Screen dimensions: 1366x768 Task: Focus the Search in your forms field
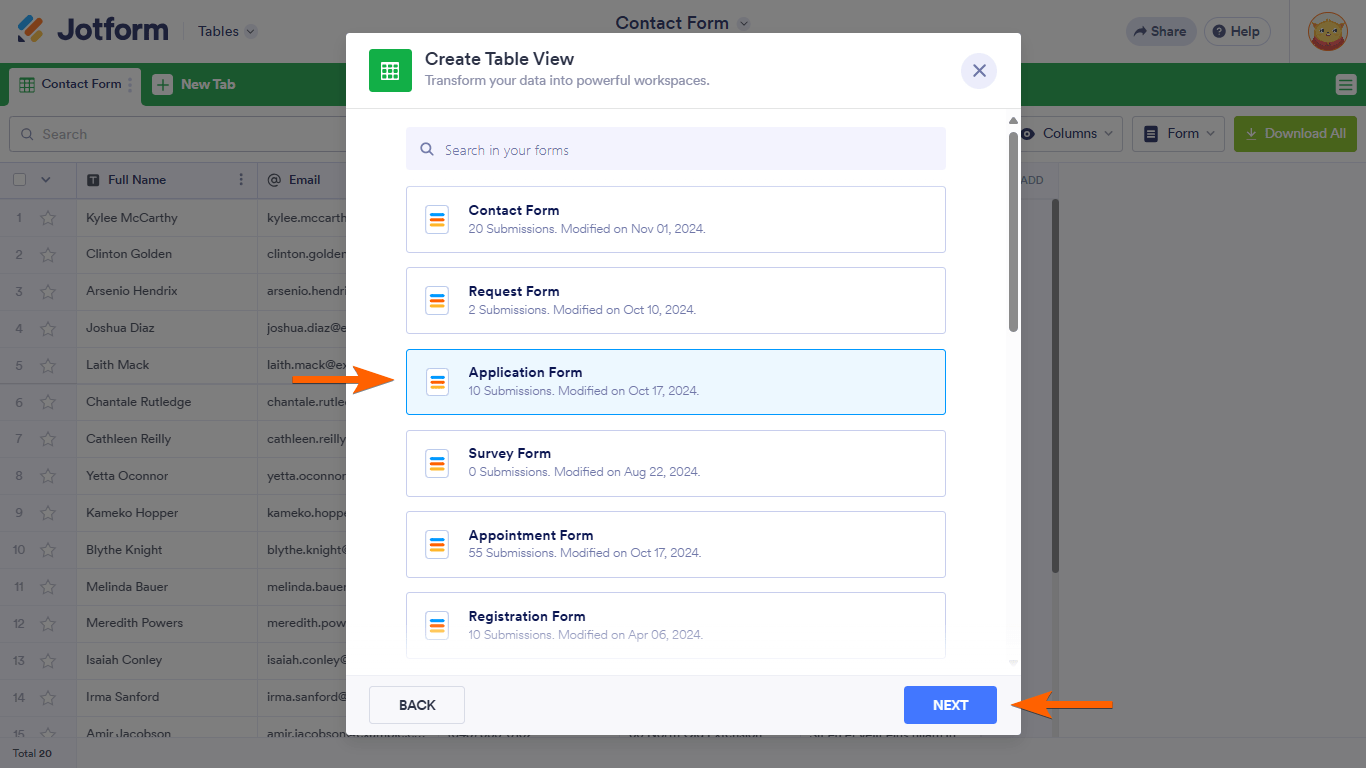(675, 150)
